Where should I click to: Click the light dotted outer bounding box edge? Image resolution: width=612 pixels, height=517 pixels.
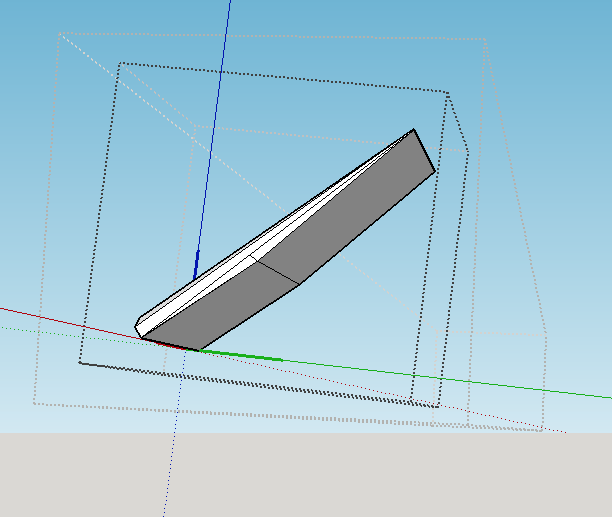point(273,37)
